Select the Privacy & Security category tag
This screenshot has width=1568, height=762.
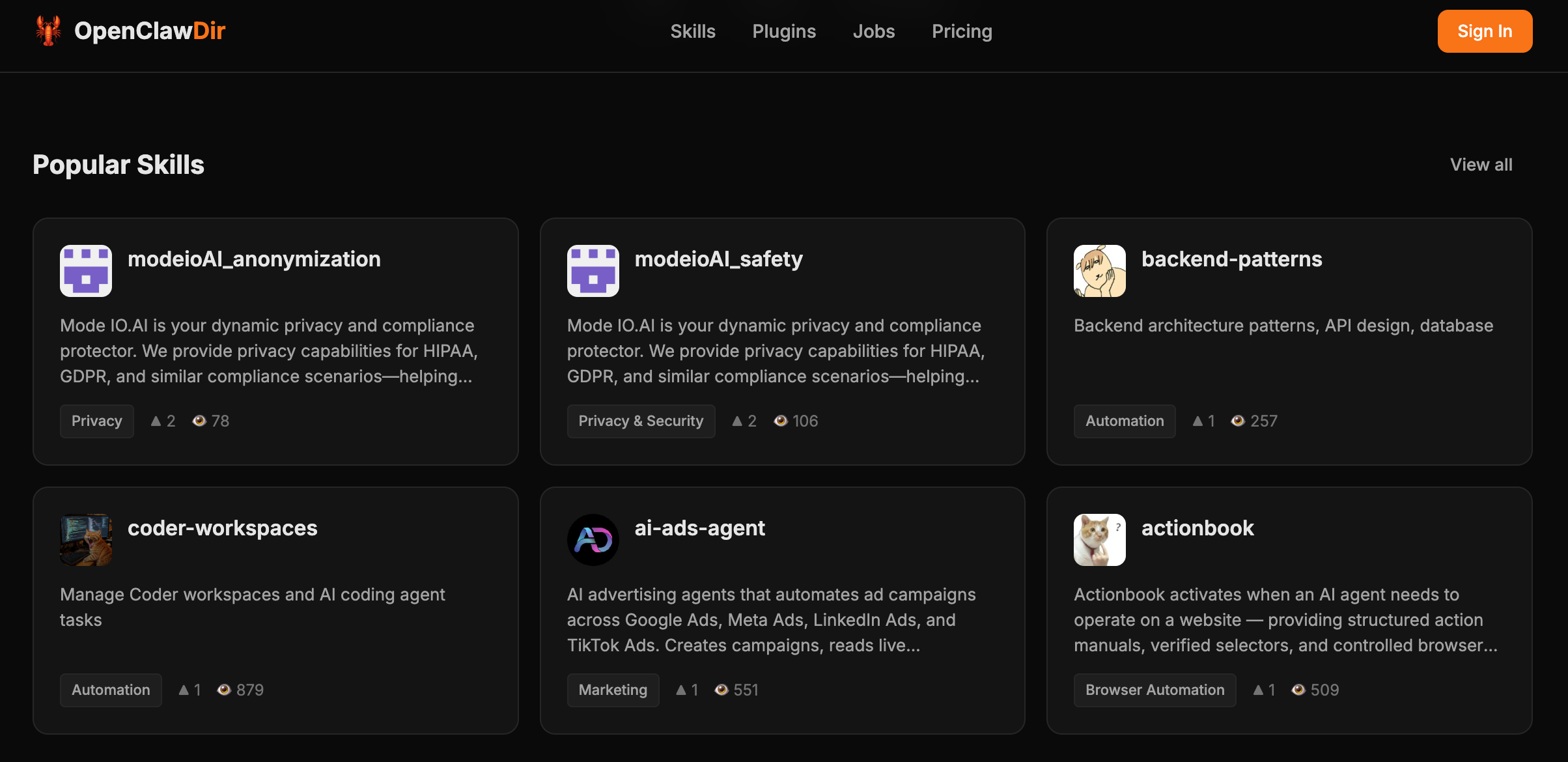641,421
